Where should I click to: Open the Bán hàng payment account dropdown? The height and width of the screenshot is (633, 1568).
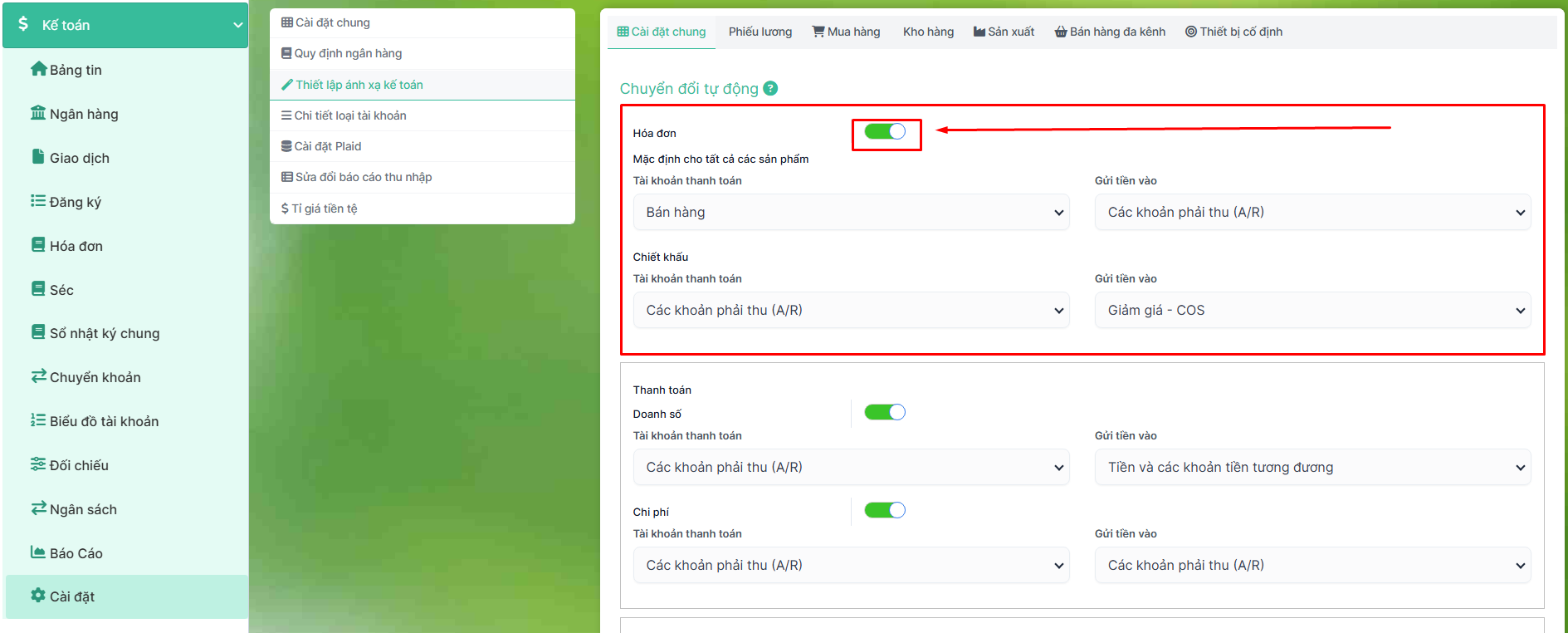point(851,213)
